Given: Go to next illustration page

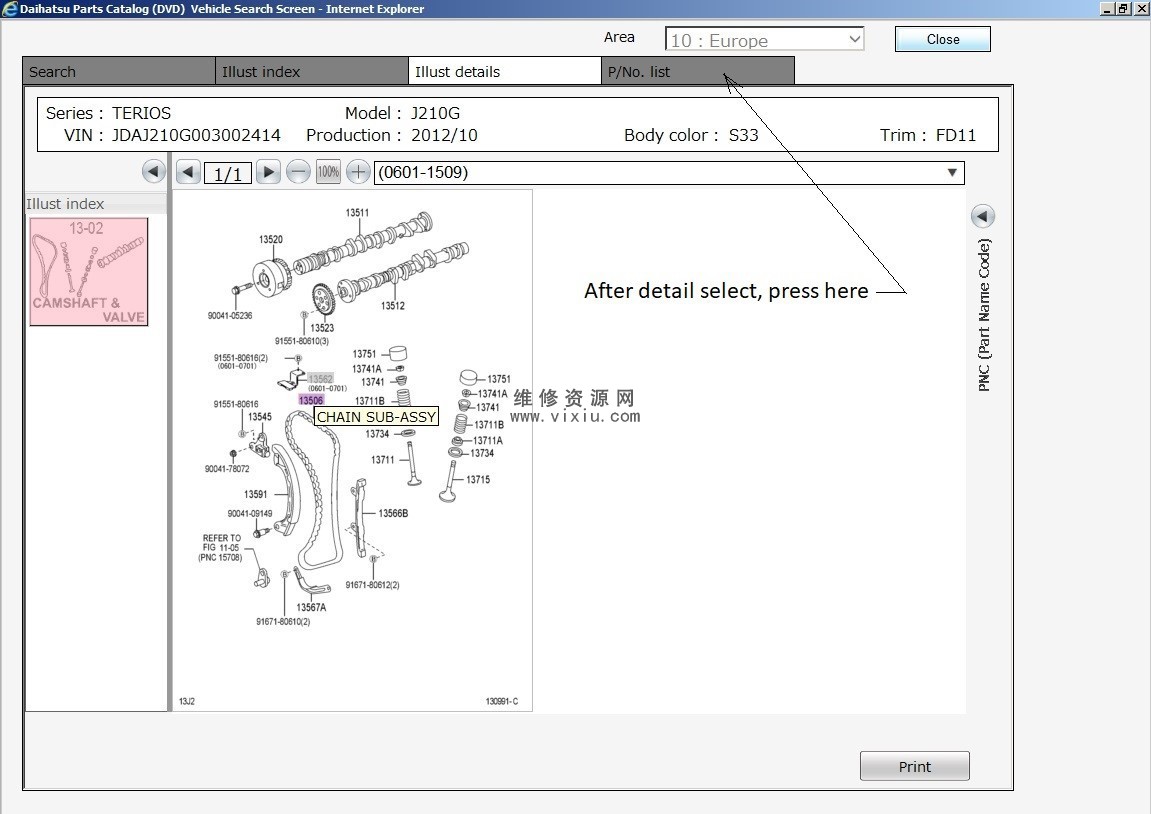Looking at the screenshot, I should click(268, 172).
